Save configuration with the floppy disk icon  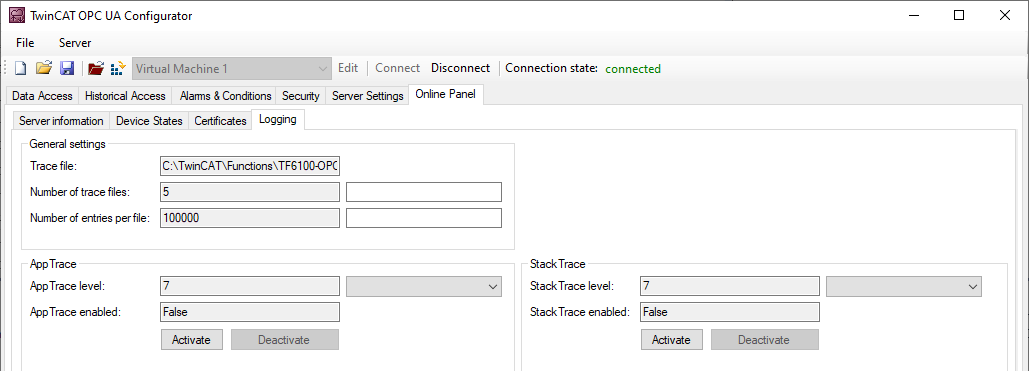[67, 68]
